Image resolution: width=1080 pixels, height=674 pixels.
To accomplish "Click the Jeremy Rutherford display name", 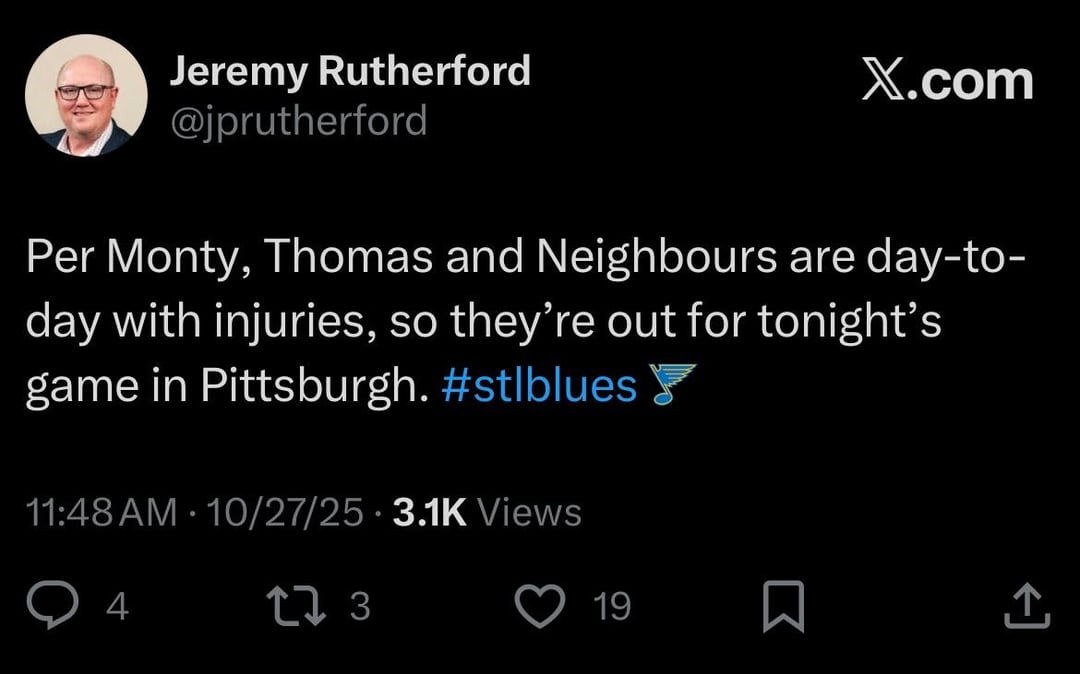I will tap(352, 70).
